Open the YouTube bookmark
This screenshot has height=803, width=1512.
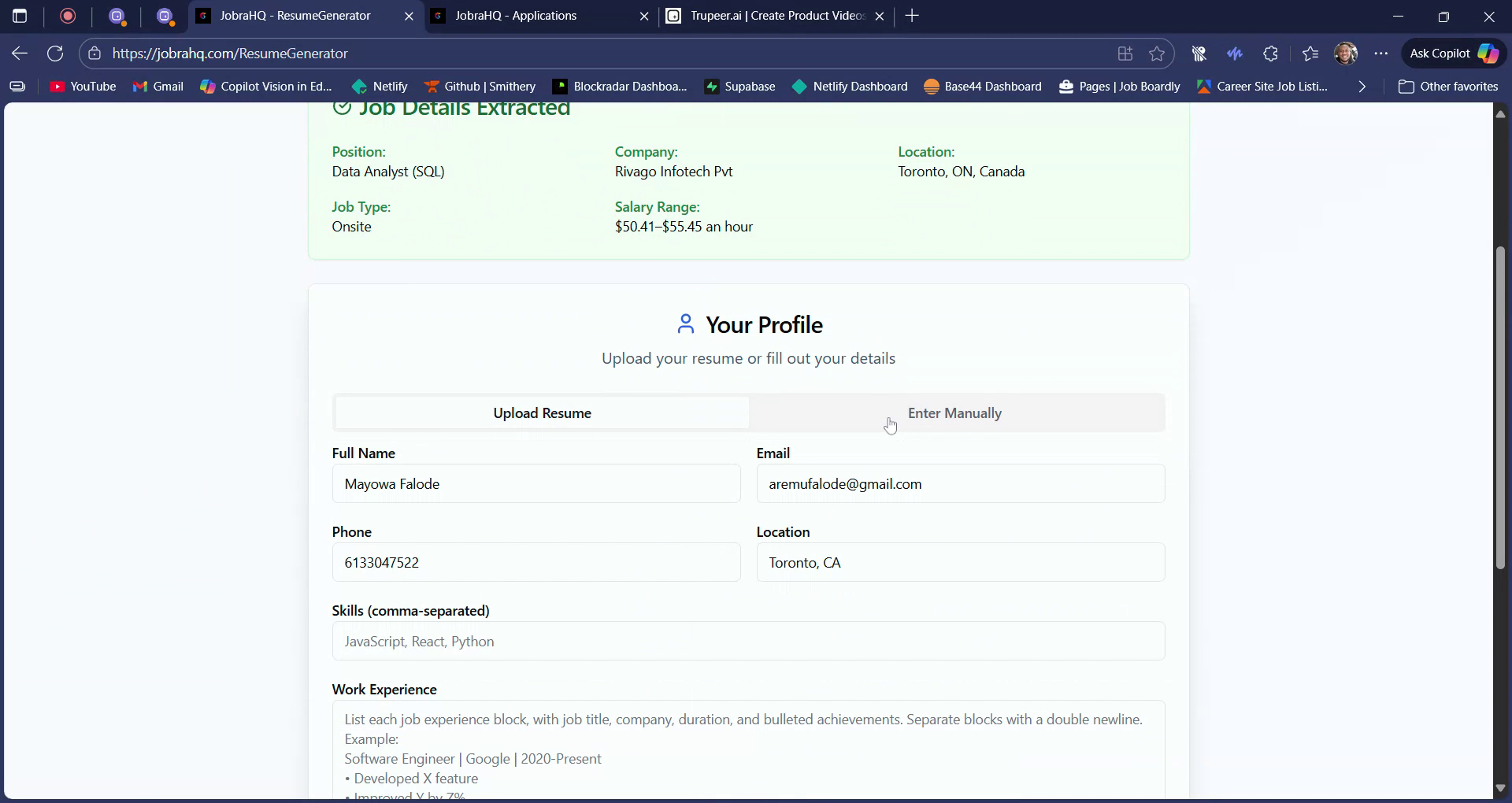82,87
